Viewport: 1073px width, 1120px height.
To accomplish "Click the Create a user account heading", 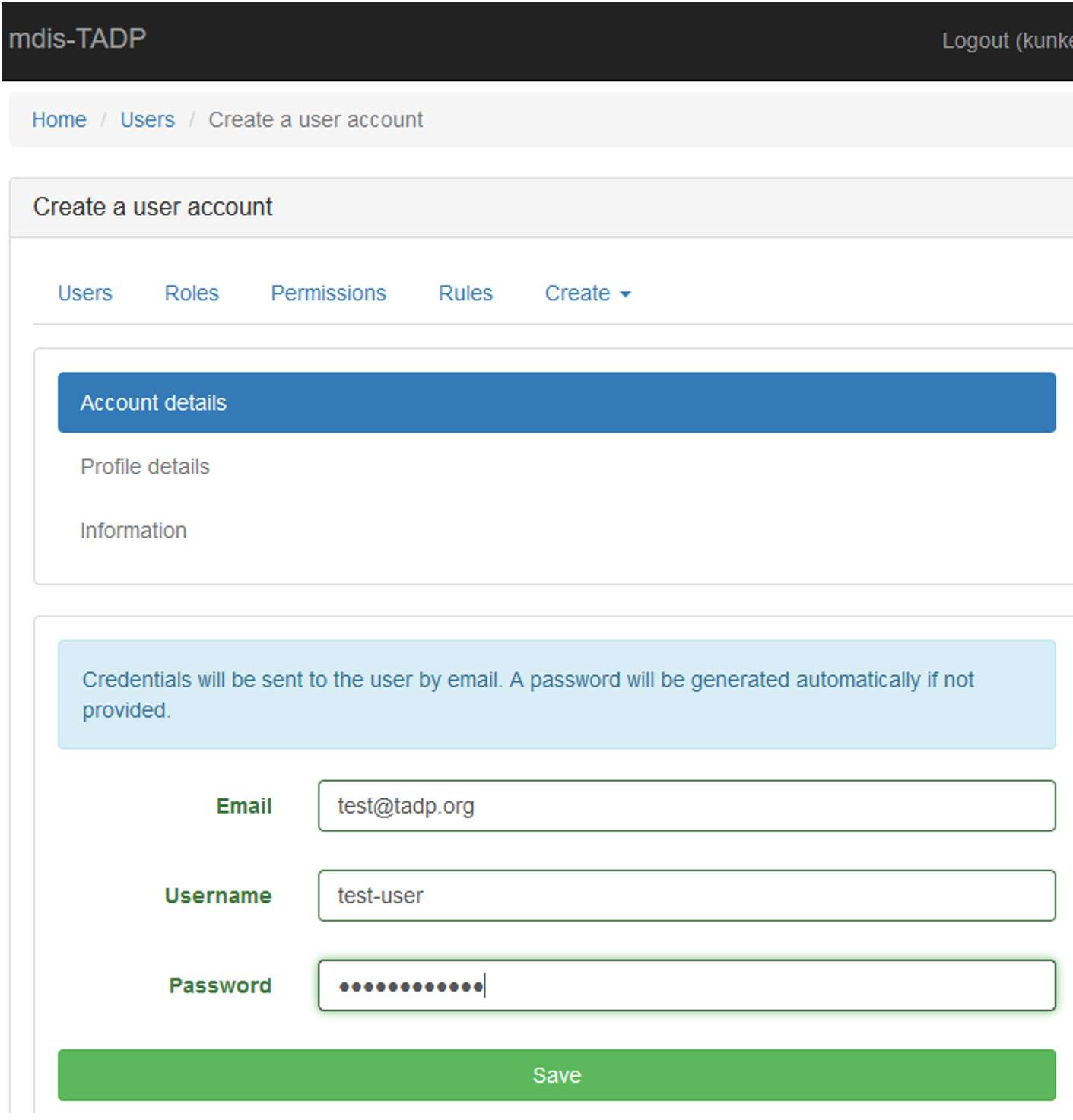I will click(x=152, y=206).
